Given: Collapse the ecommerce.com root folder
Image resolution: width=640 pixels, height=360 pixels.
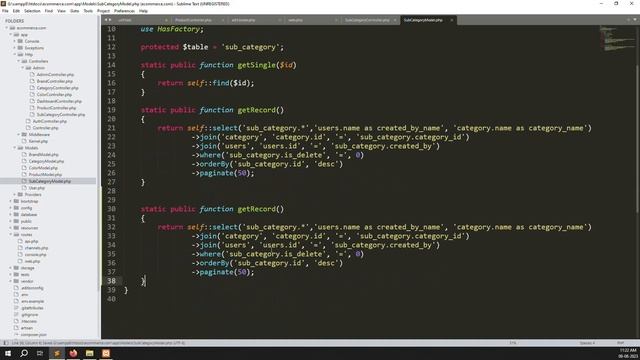Looking at the screenshot, I should tap(7, 28).
